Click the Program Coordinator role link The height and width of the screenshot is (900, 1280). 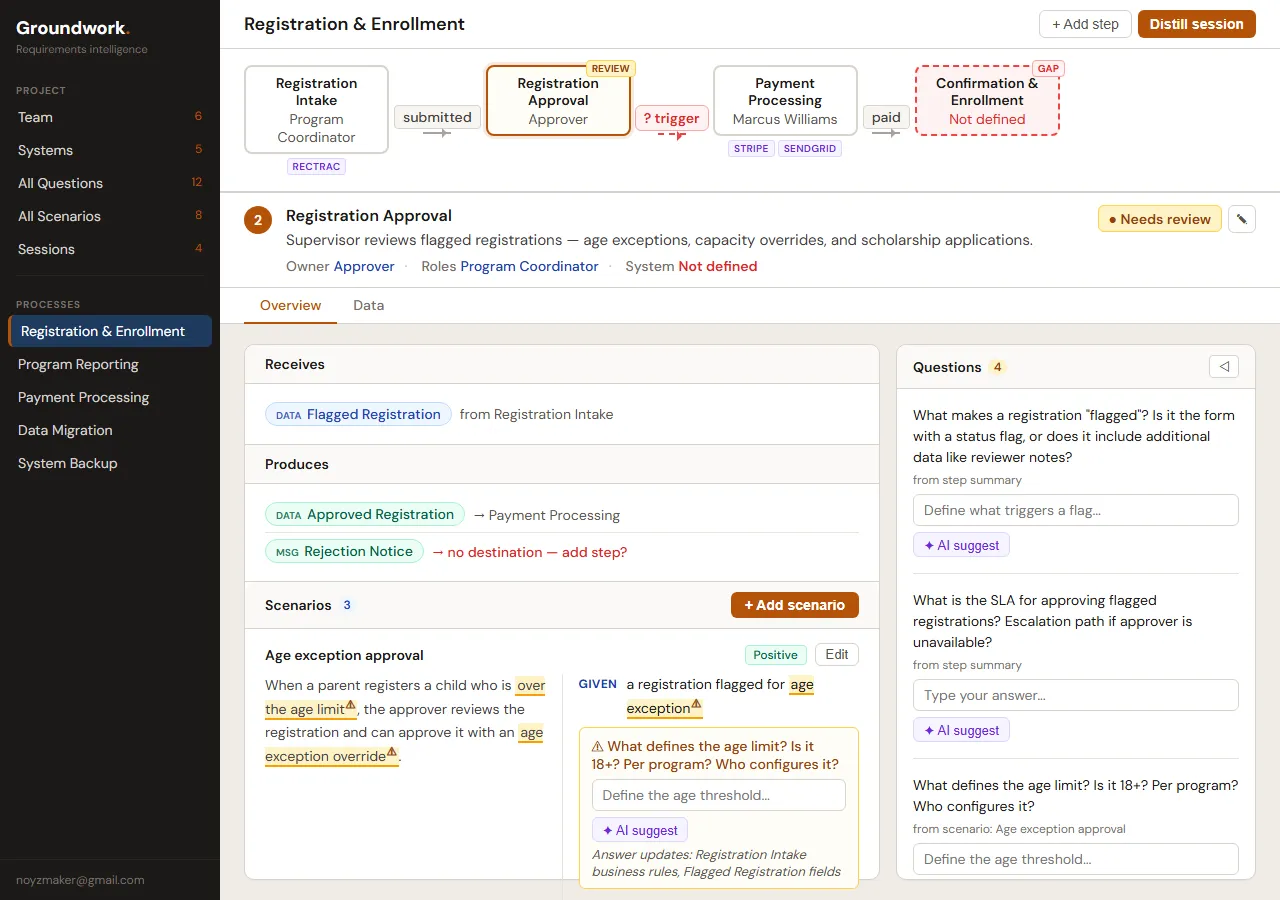(x=529, y=266)
